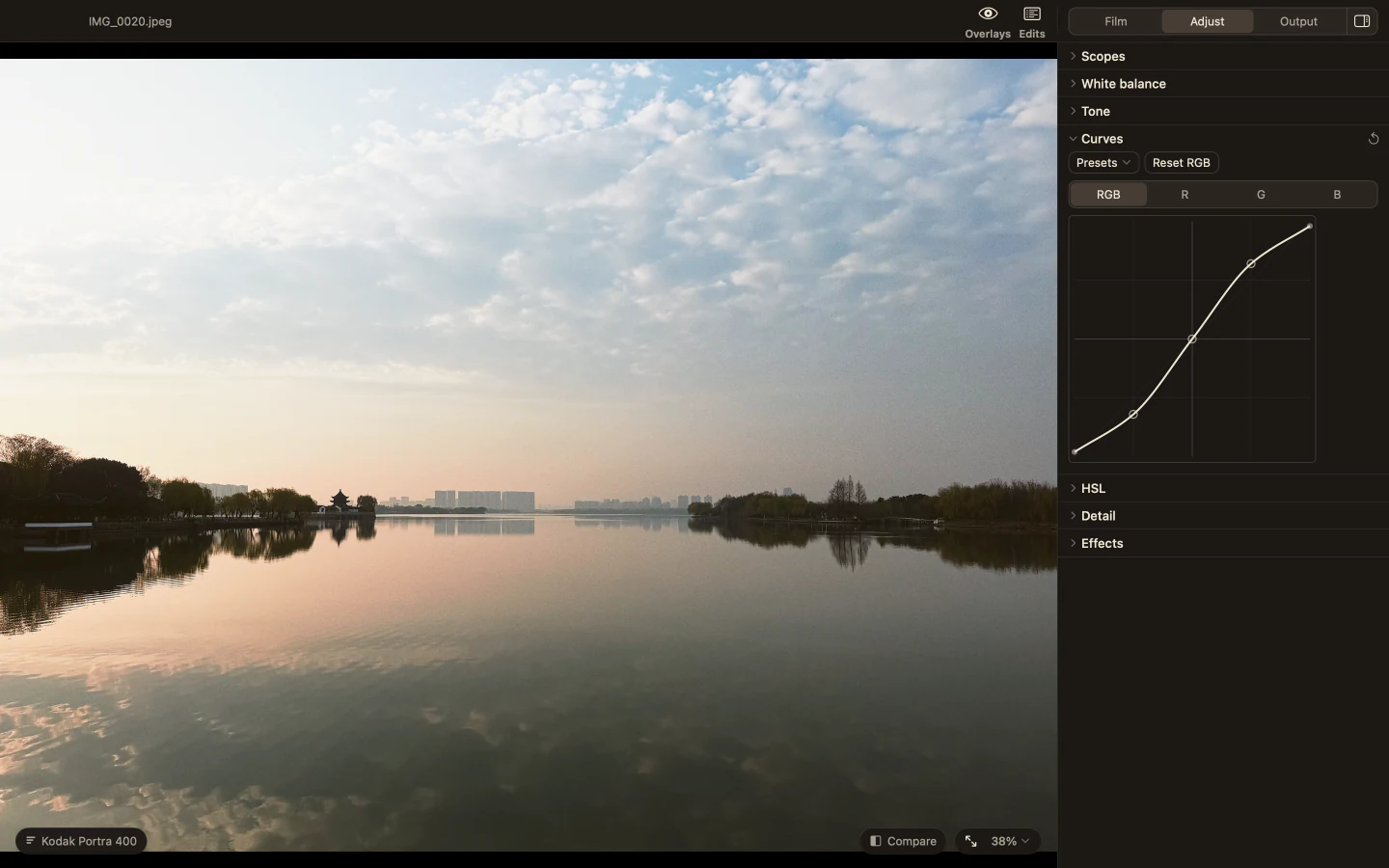This screenshot has width=1389, height=868.
Task: Click the IMG_0020.jpeg file name
Action: [130, 21]
